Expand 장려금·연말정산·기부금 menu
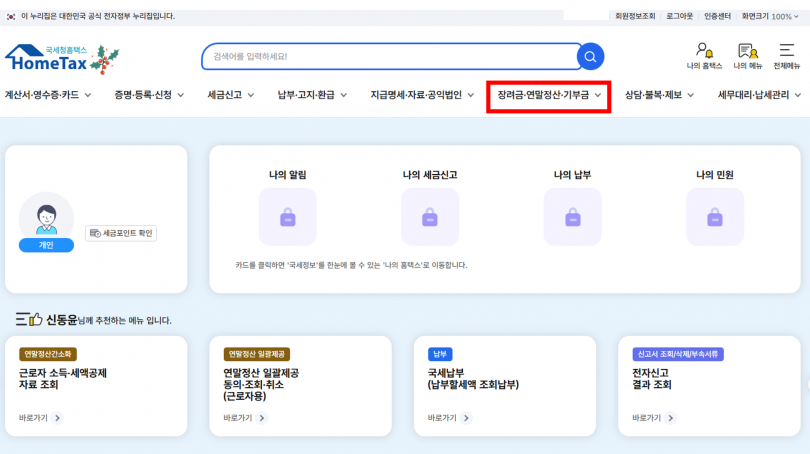This screenshot has width=810, height=454. tap(549, 96)
